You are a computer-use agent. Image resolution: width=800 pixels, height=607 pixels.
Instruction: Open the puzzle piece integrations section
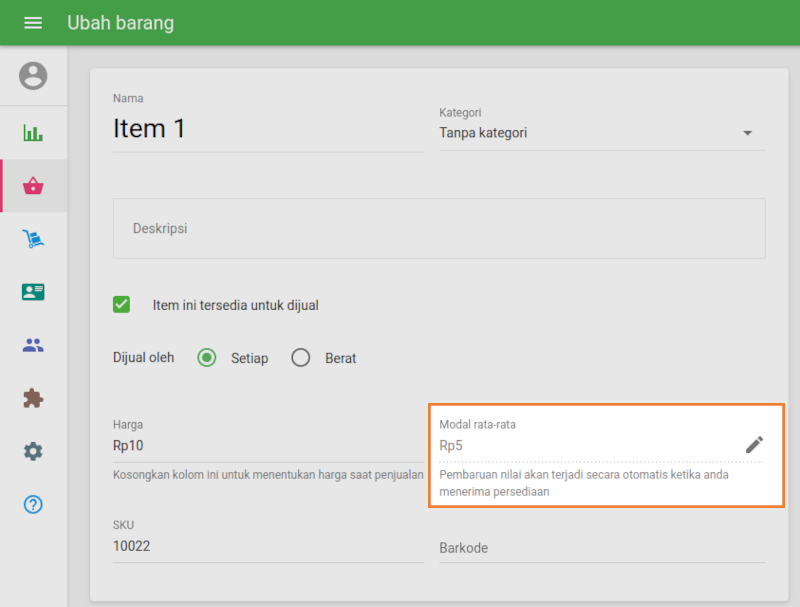(33, 398)
